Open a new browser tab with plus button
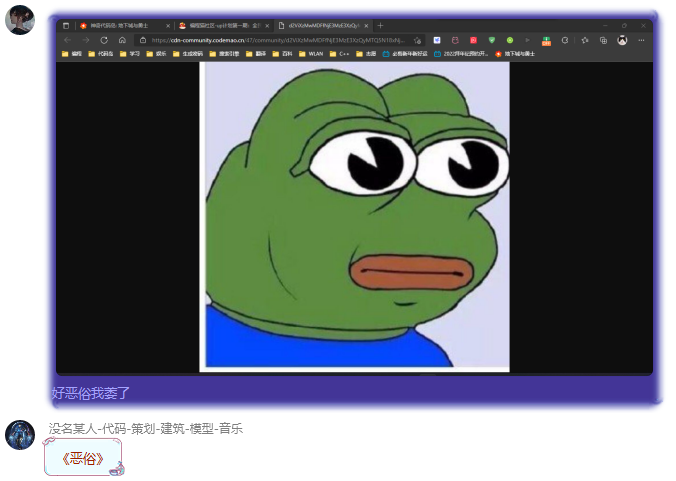The height and width of the screenshot is (481, 676). click(x=380, y=26)
